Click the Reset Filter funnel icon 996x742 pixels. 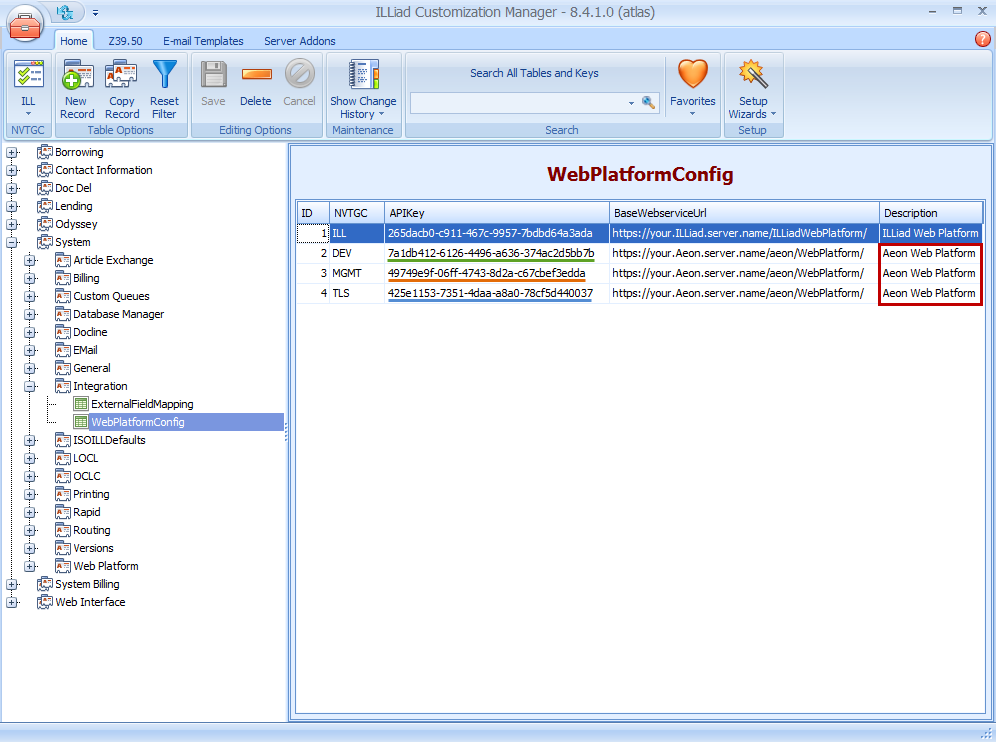(x=164, y=76)
